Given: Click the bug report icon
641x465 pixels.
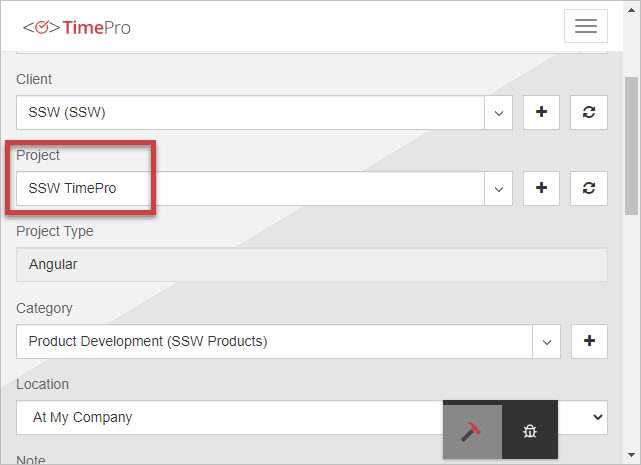Looking at the screenshot, I should pyautogui.click(x=530, y=431).
